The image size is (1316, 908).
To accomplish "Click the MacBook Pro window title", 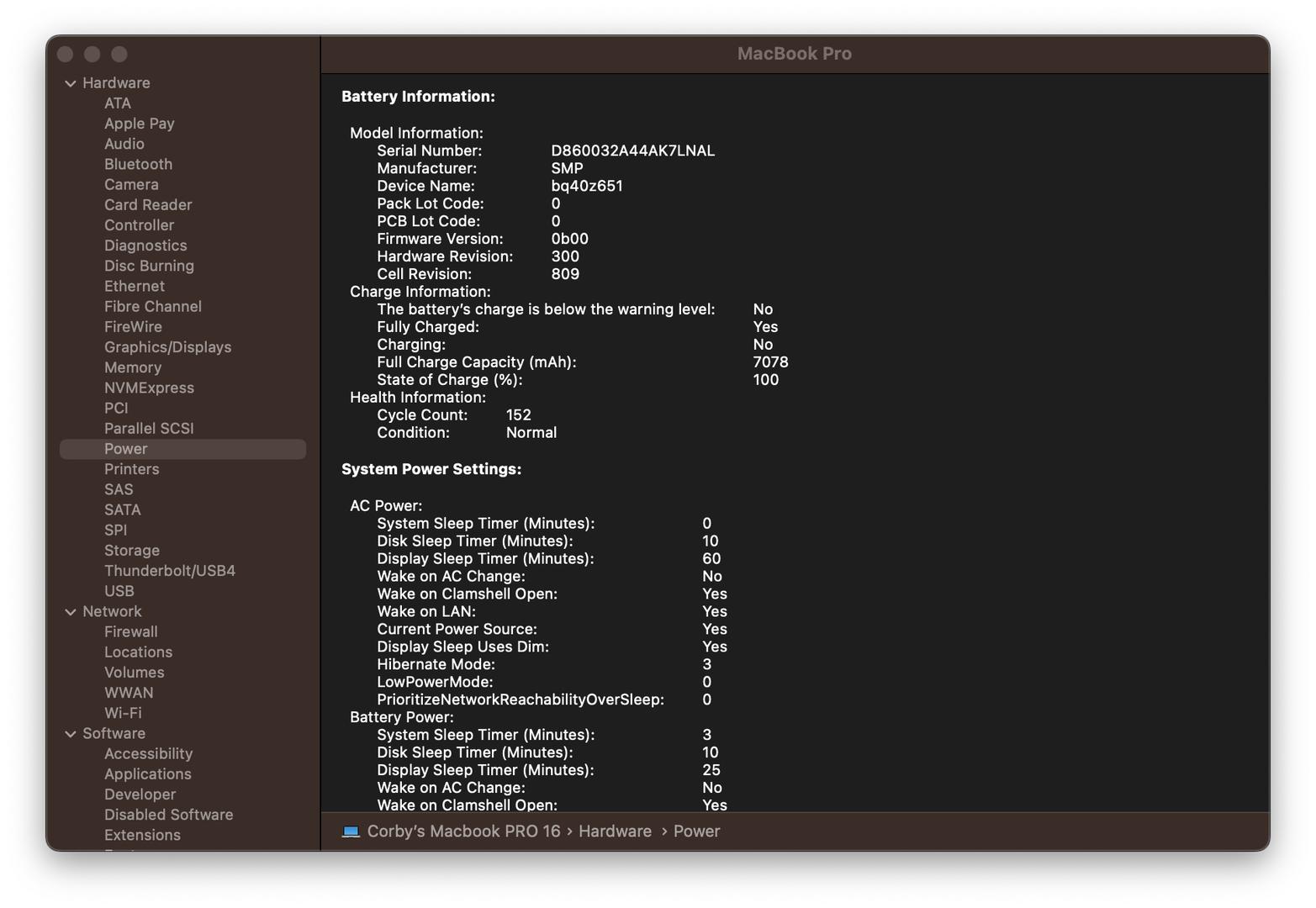I will pyautogui.click(x=795, y=54).
